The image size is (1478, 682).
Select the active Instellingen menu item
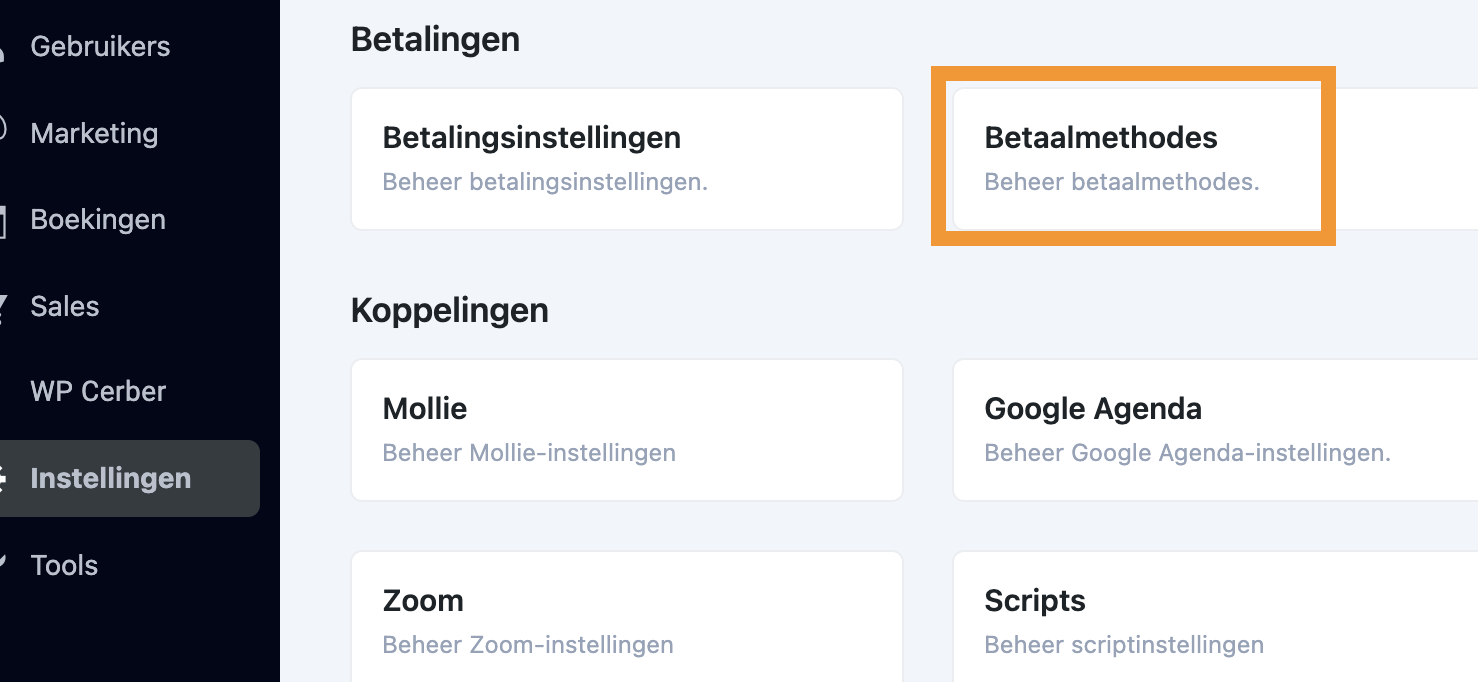pyautogui.click(x=110, y=479)
